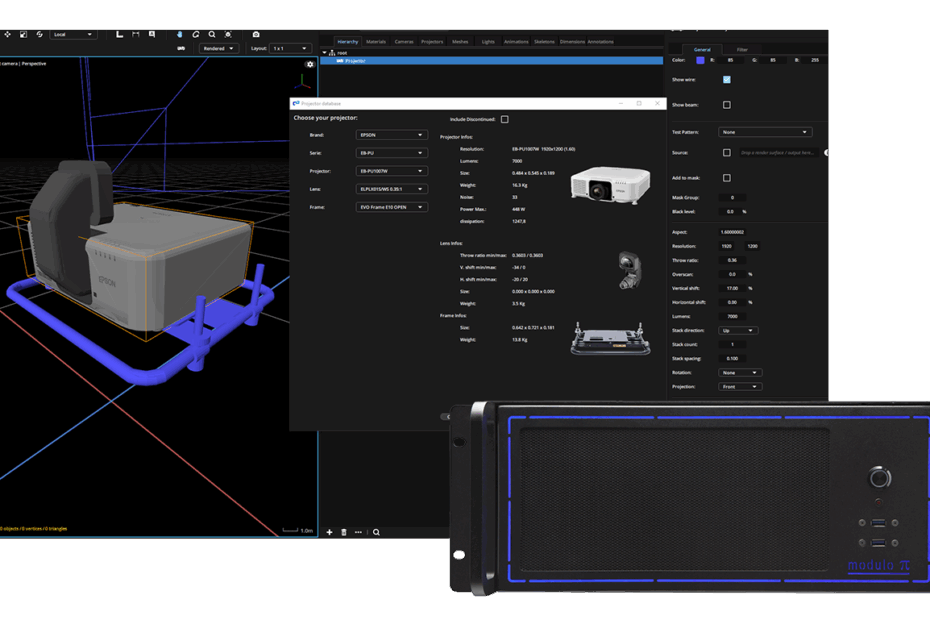This screenshot has height=620, width=930.
Task: Select the General tab in properties panel
Action: pyautogui.click(x=702, y=50)
